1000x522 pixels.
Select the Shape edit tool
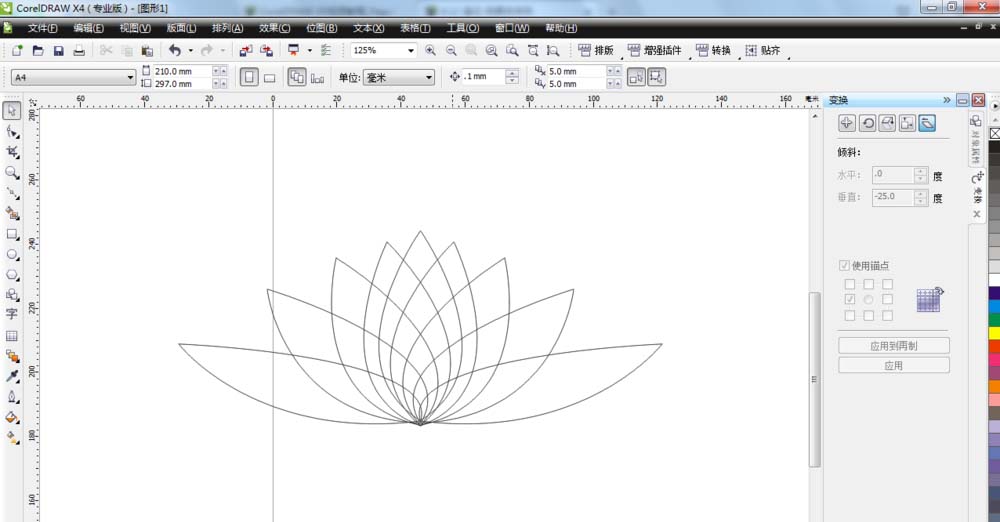click(x=11, y=131)
